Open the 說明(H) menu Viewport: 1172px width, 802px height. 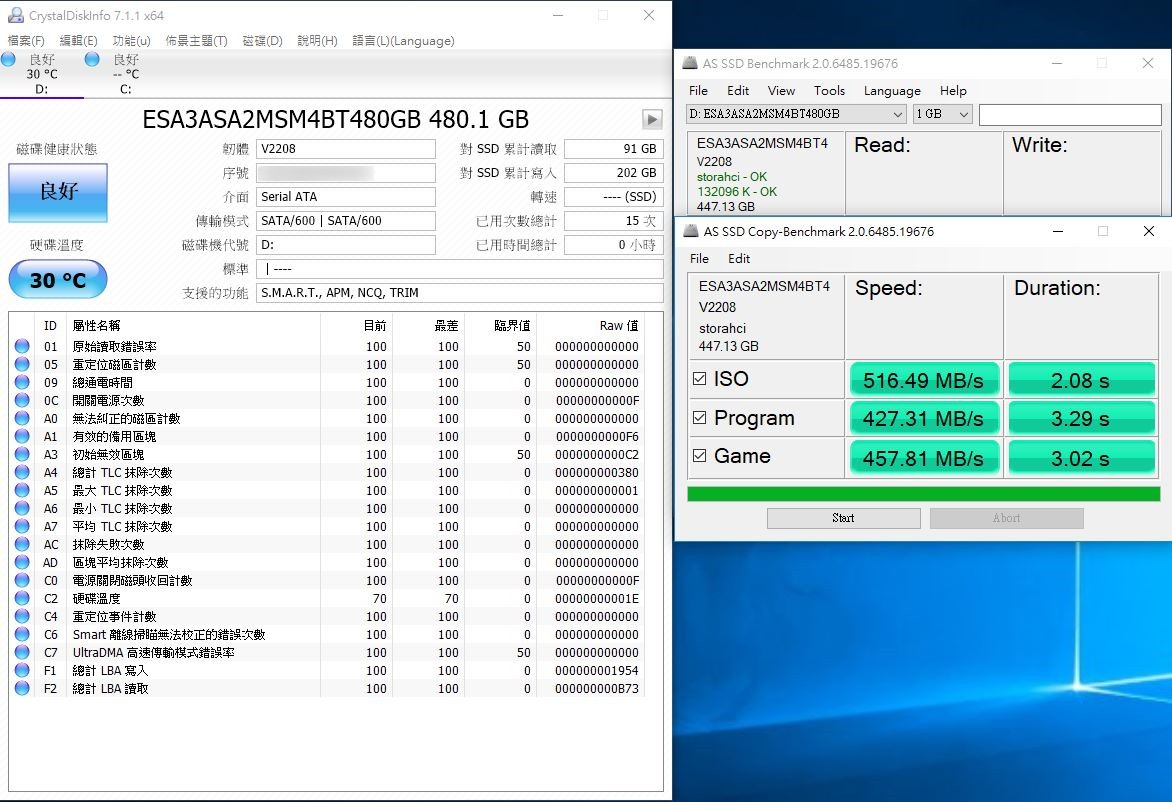click(x=318, y=40)
